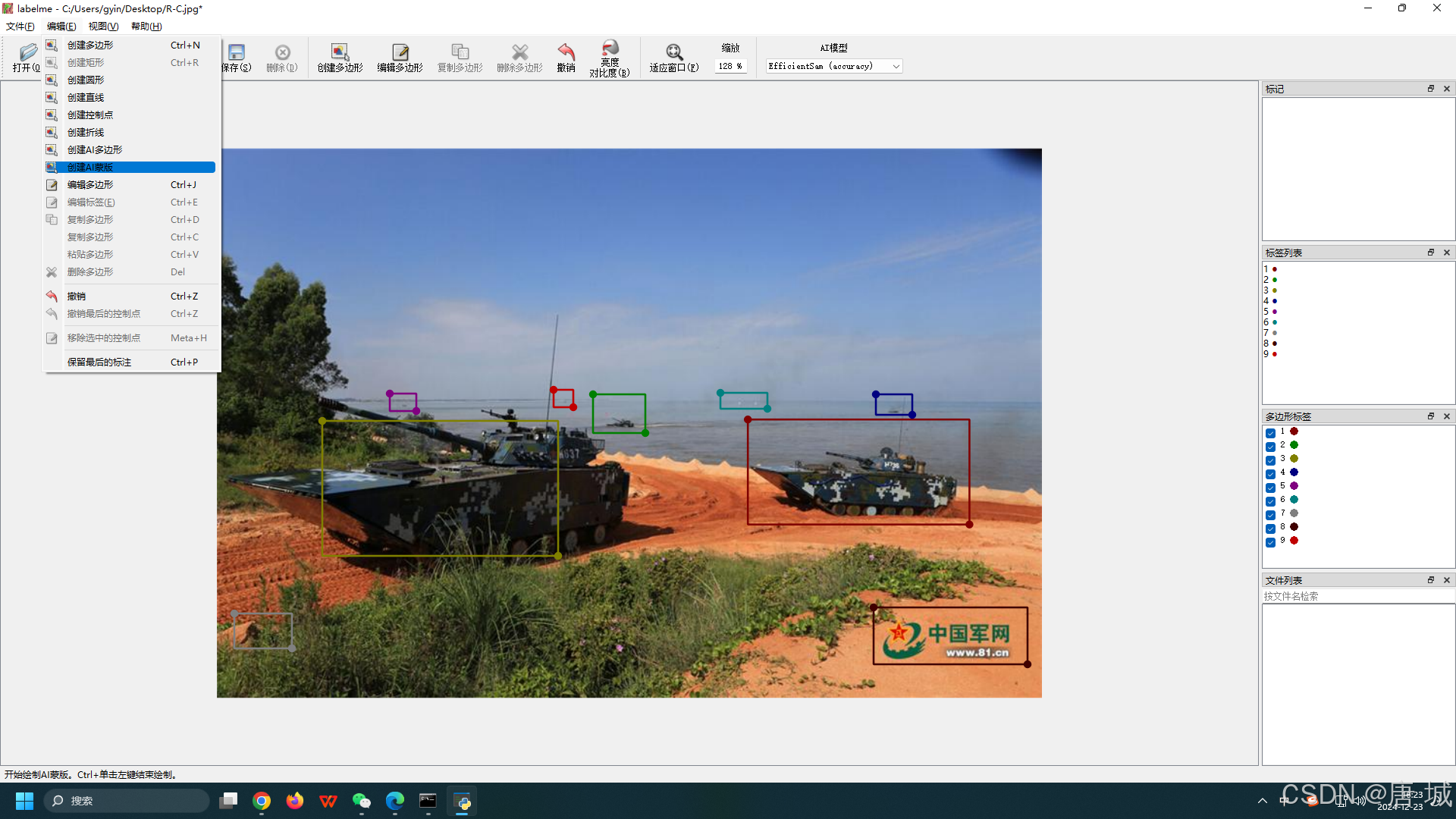Image resolution: width=1456 pixels, height=819 pixels.
Task: Click the Save toolbar icon
Action: pos(237,53)
